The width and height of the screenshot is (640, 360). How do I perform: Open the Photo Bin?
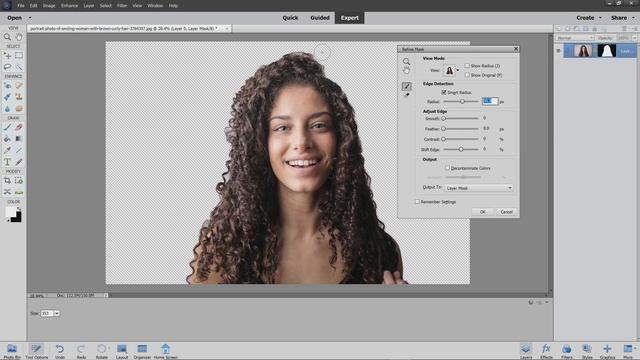tap(12, 351)
